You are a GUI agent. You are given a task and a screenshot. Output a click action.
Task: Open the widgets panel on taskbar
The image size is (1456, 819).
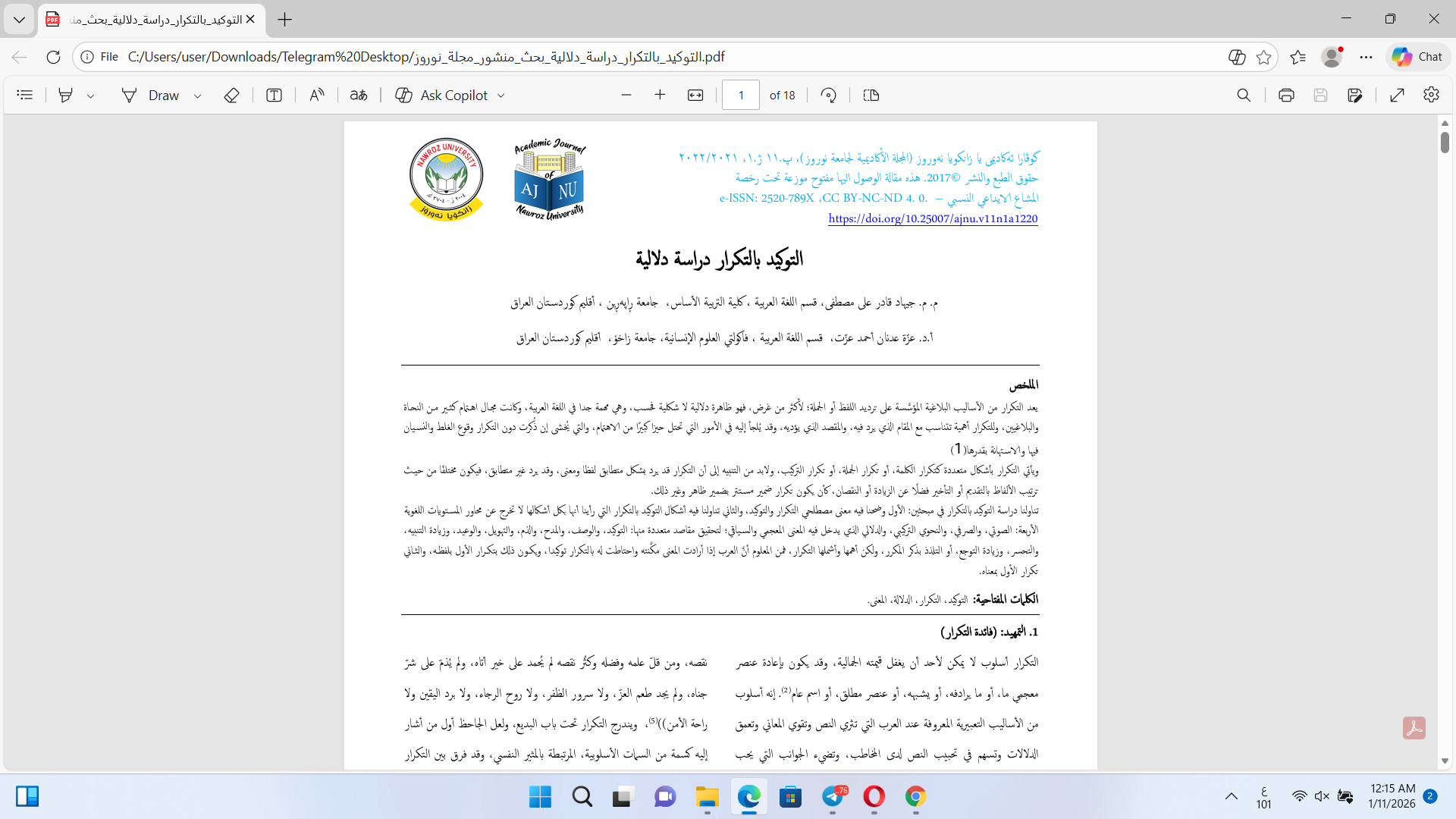(27, 796)
